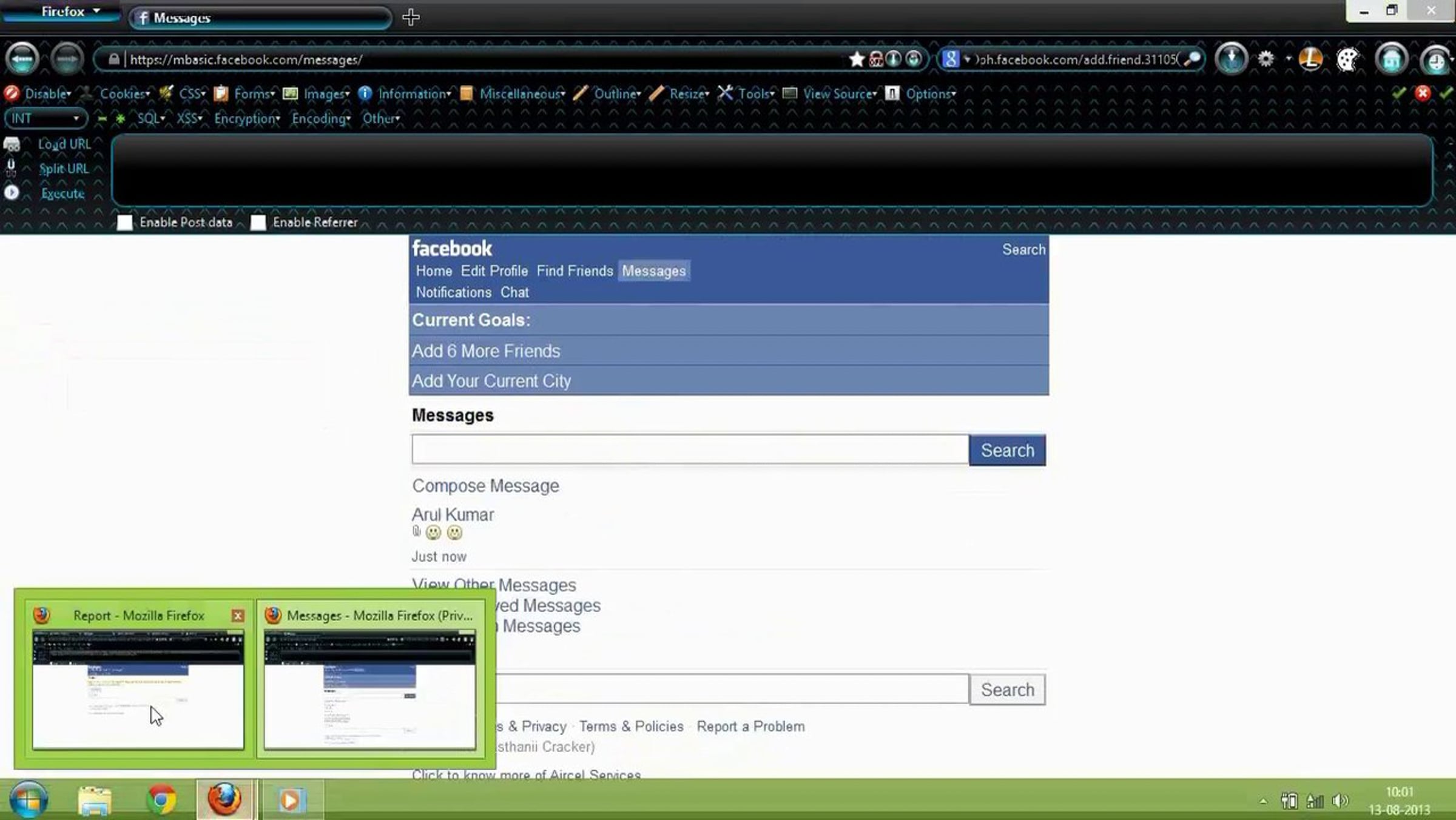
Task: Click the HackBar Execute play icon
Action: (12, 193)
